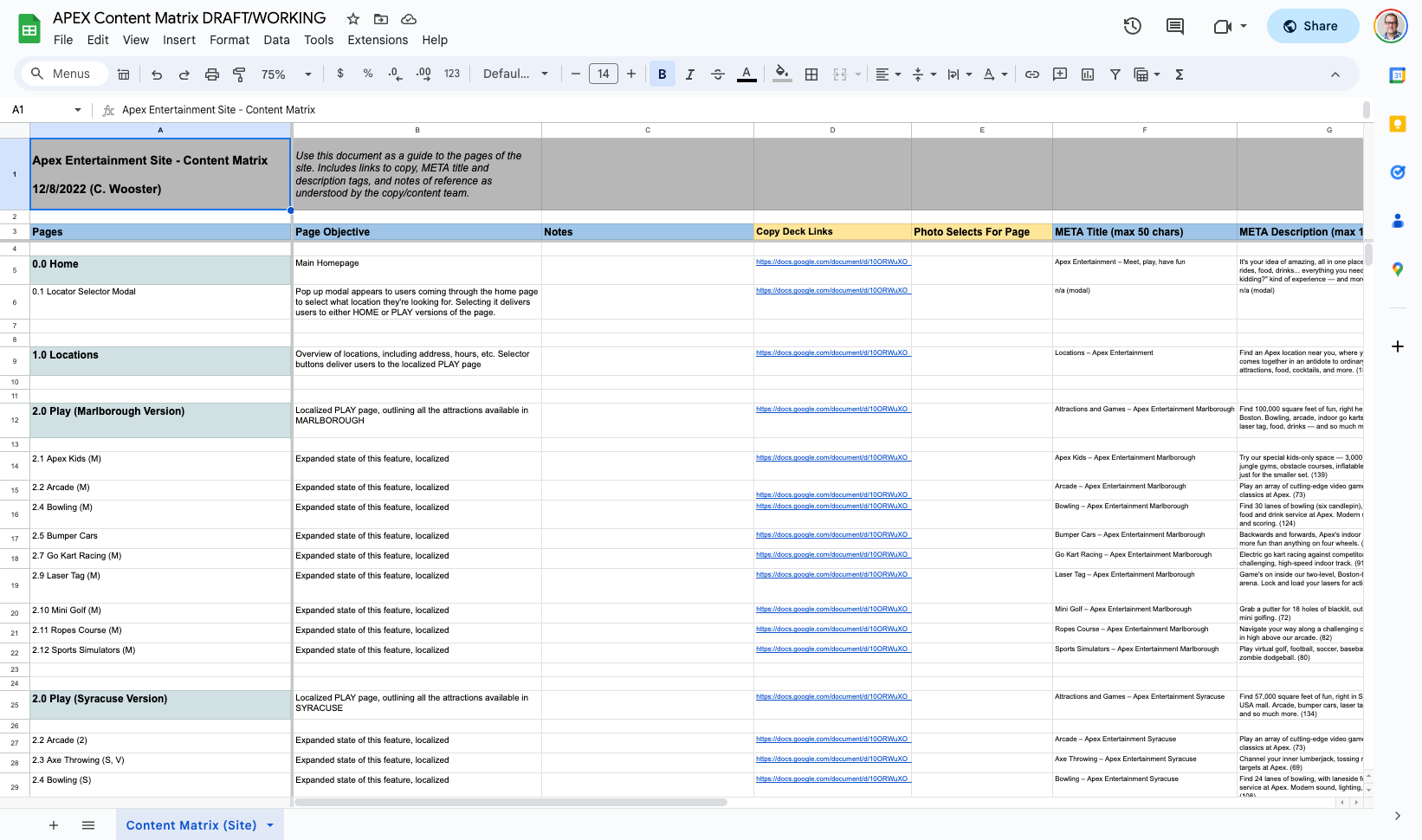The image size is (1422, 840).
Task: Open Google account avatar
Action: pyautogui.click(x=1391, y=26)
